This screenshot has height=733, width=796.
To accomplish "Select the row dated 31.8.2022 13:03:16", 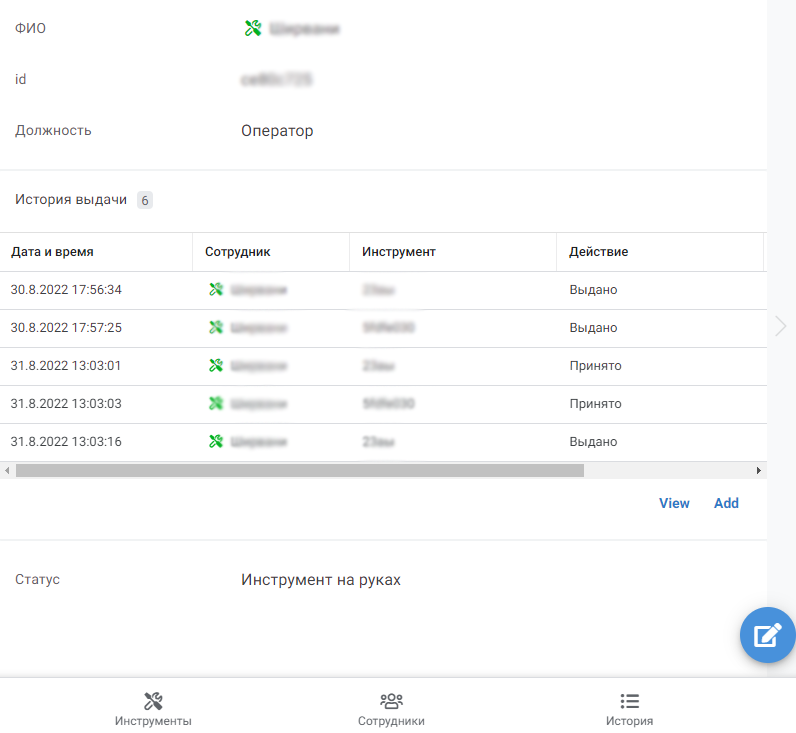I will coord(383,442).
